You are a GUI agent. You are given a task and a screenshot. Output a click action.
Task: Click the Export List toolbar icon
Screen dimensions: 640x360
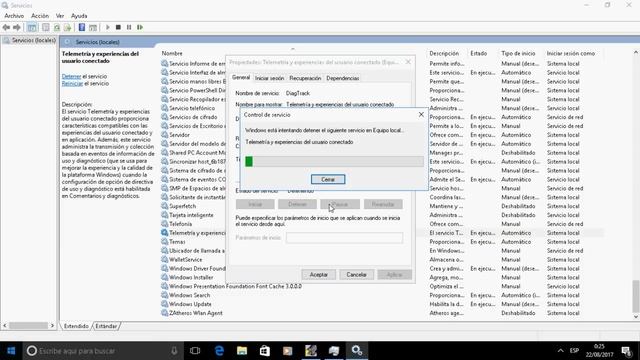point(67,27)
